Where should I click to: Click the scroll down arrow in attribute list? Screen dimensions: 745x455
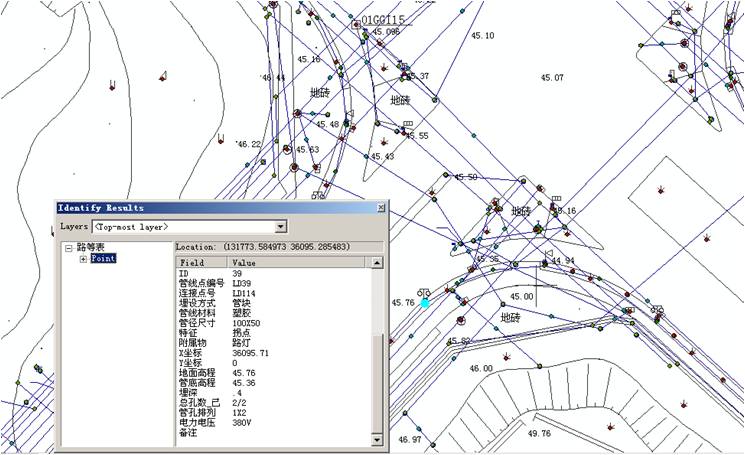tap(377, 439)
